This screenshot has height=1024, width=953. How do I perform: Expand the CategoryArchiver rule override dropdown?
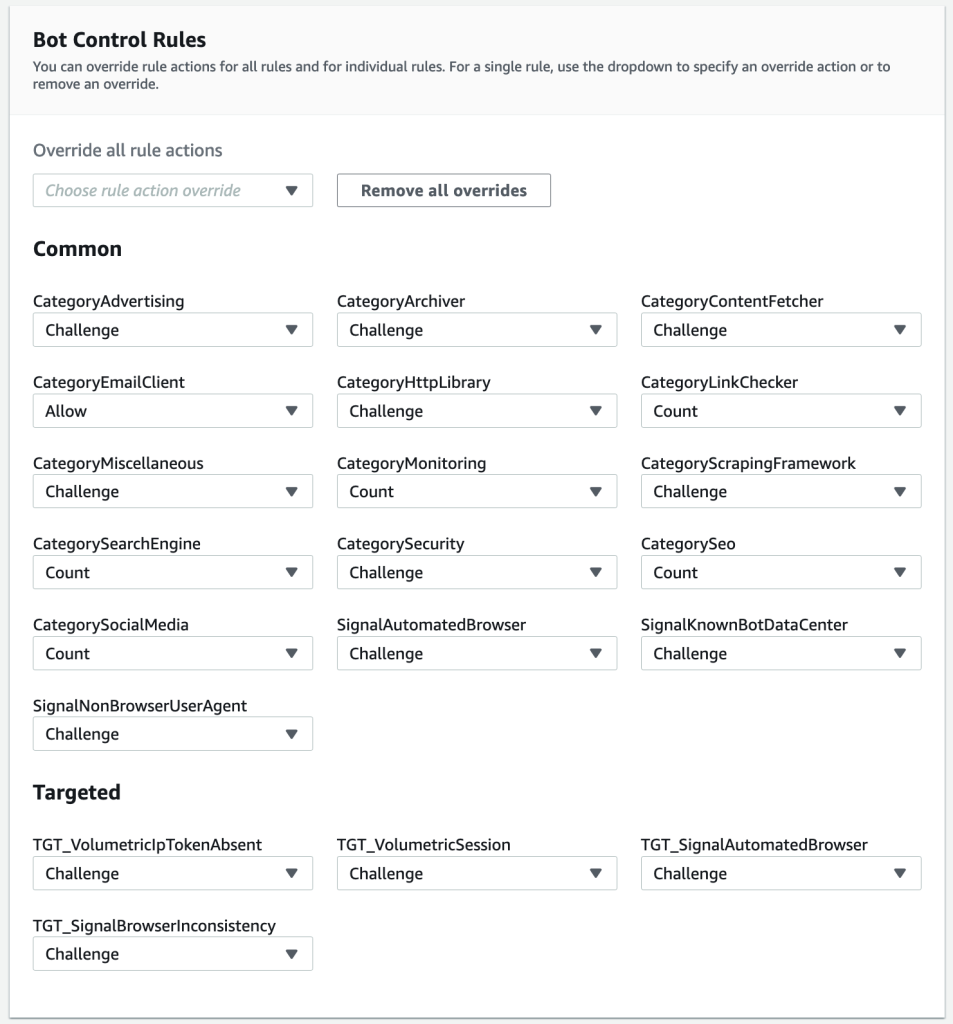pyautogui.click(x=477, y=330)
